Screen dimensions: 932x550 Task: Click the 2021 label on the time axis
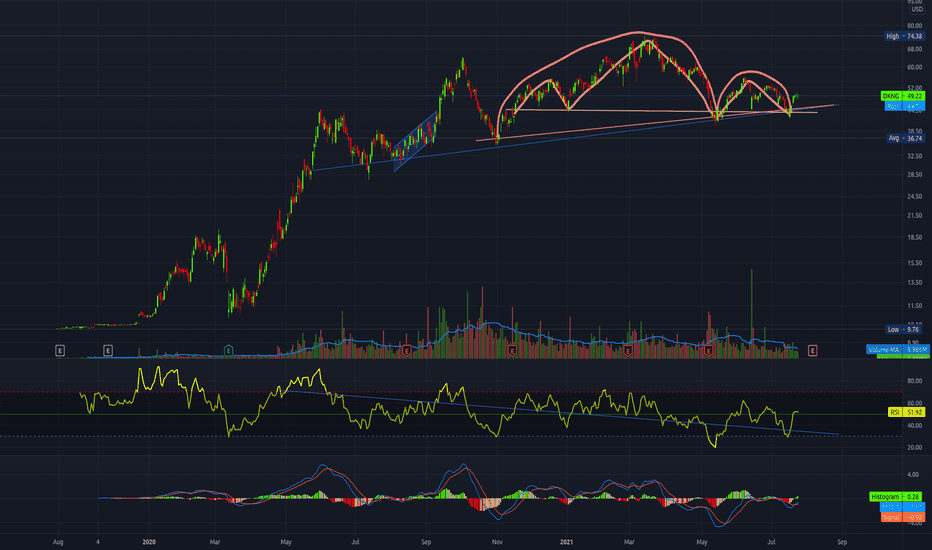566,542
